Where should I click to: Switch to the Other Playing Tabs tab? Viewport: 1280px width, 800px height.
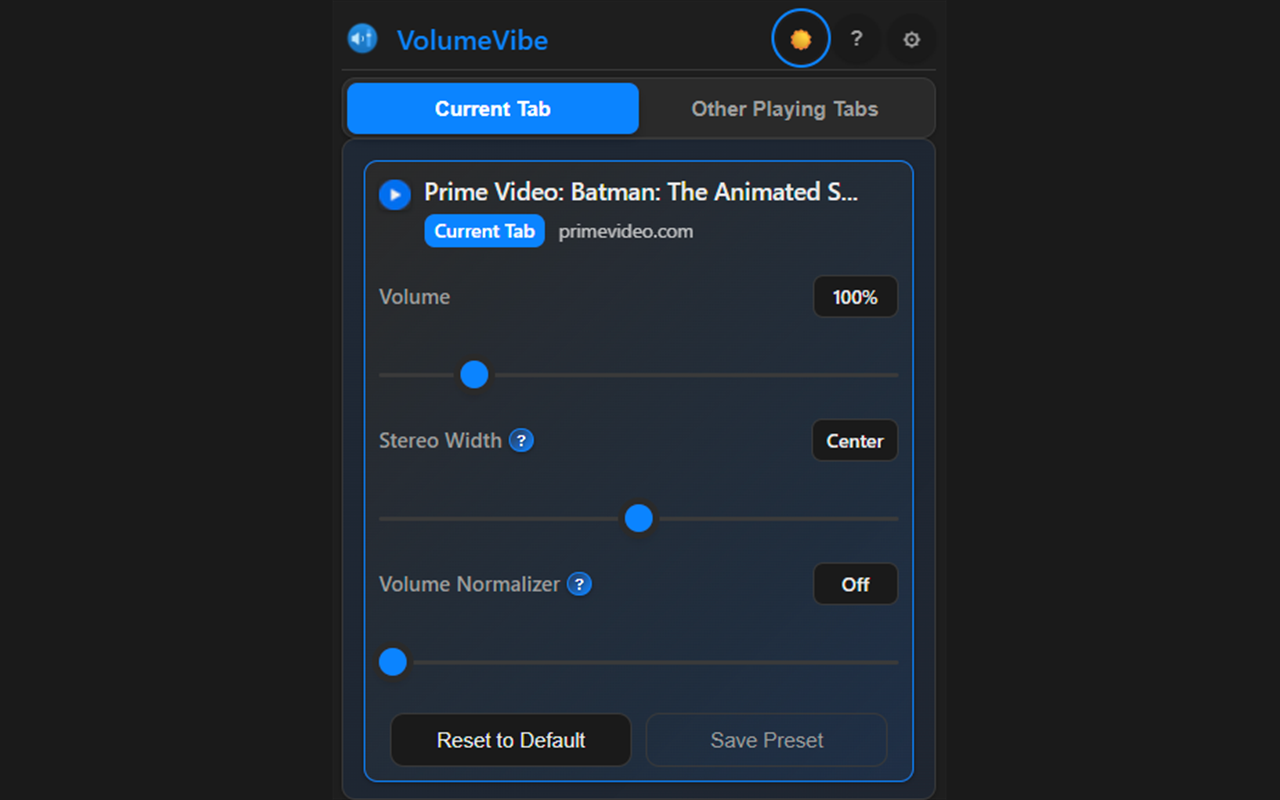click(785, 109)
